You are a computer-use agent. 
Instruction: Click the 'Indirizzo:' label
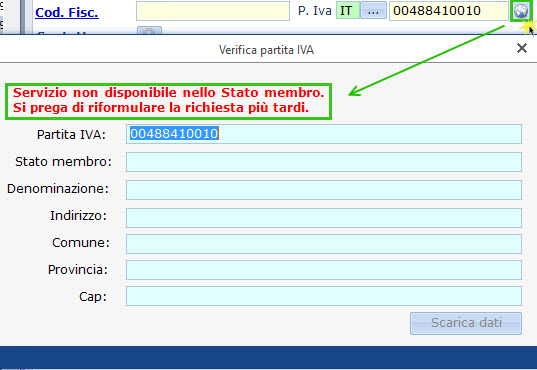78,216
